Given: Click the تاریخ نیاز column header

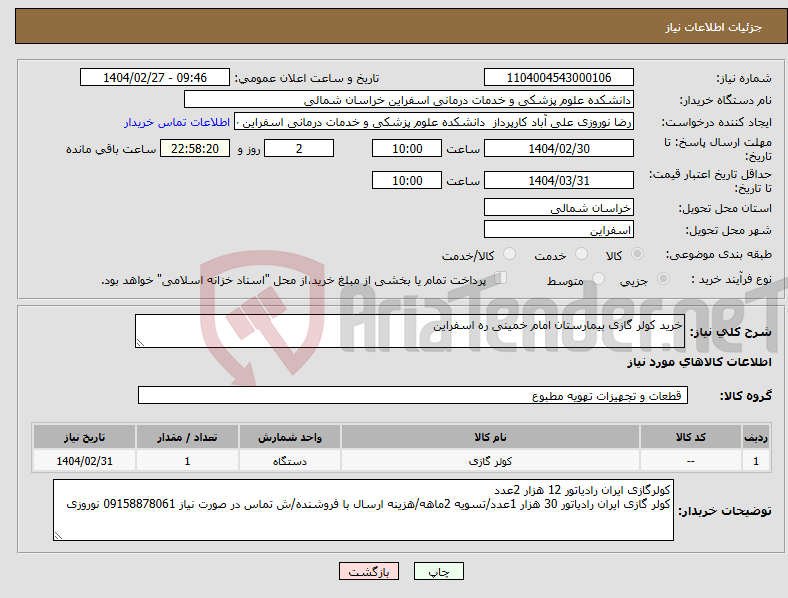Looking at the screenshot, I should [x=84, y=437].
